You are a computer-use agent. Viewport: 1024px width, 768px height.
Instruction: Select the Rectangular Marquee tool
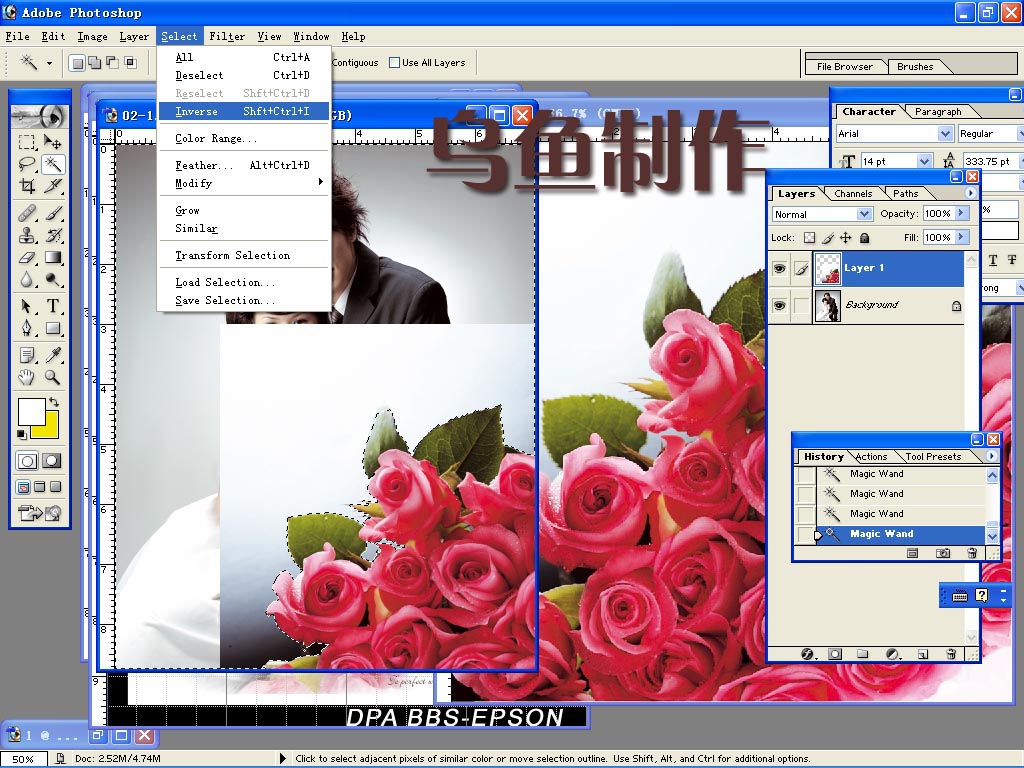point(27,142)
